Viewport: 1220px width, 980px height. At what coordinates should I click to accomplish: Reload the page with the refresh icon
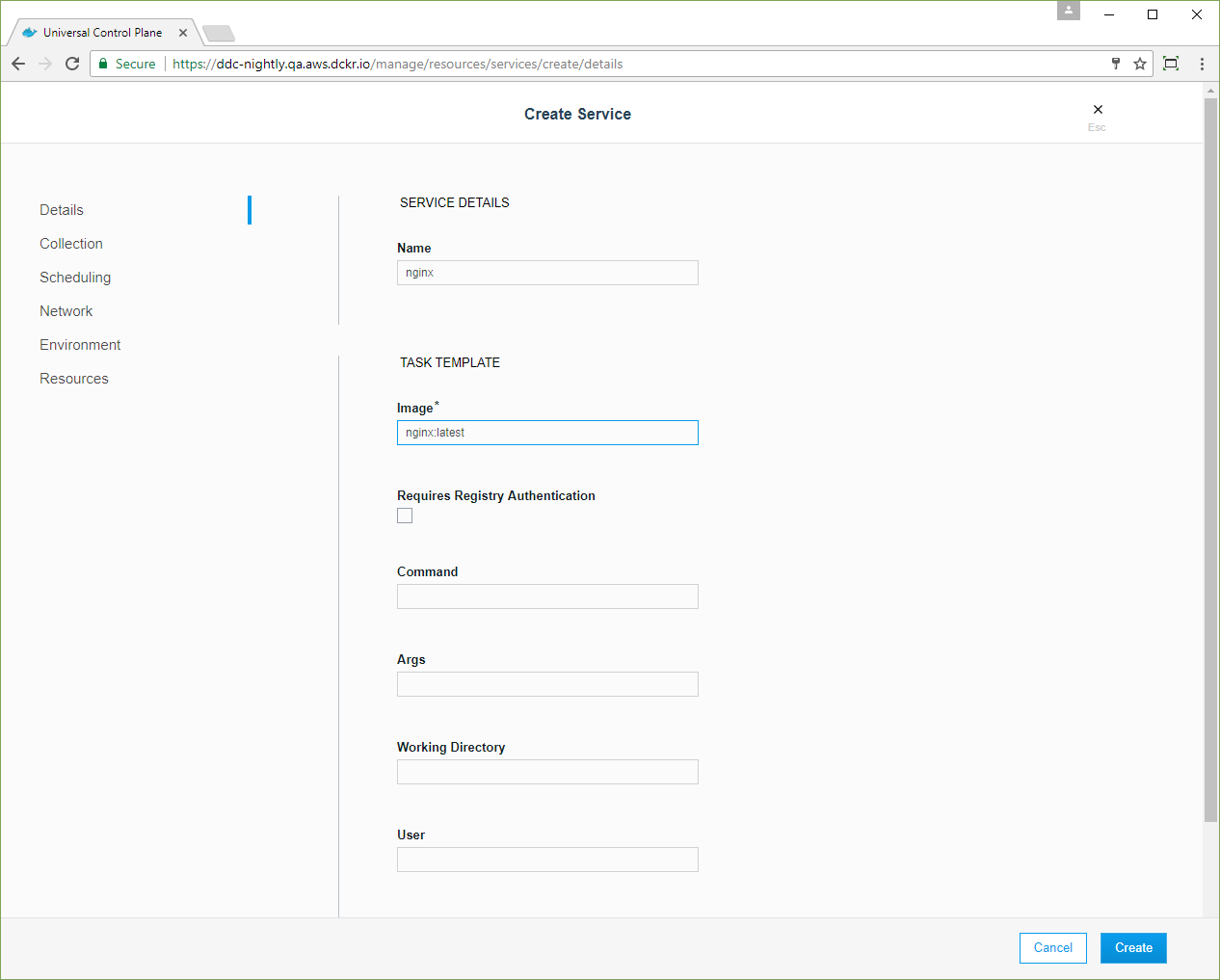[x=72, y=64]
